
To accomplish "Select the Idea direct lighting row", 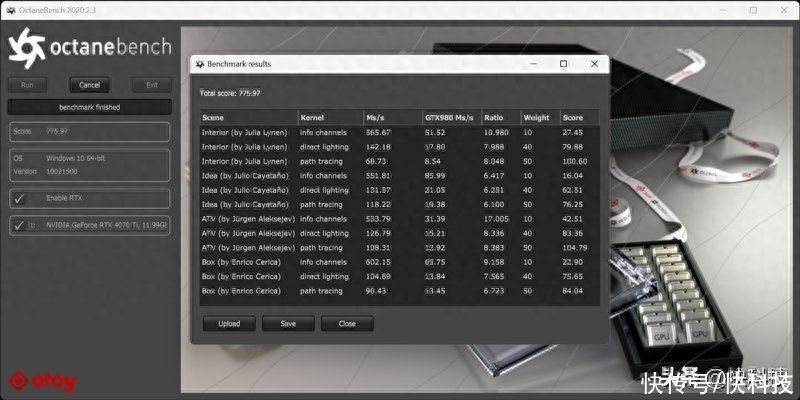I will (x=399, y=190).
